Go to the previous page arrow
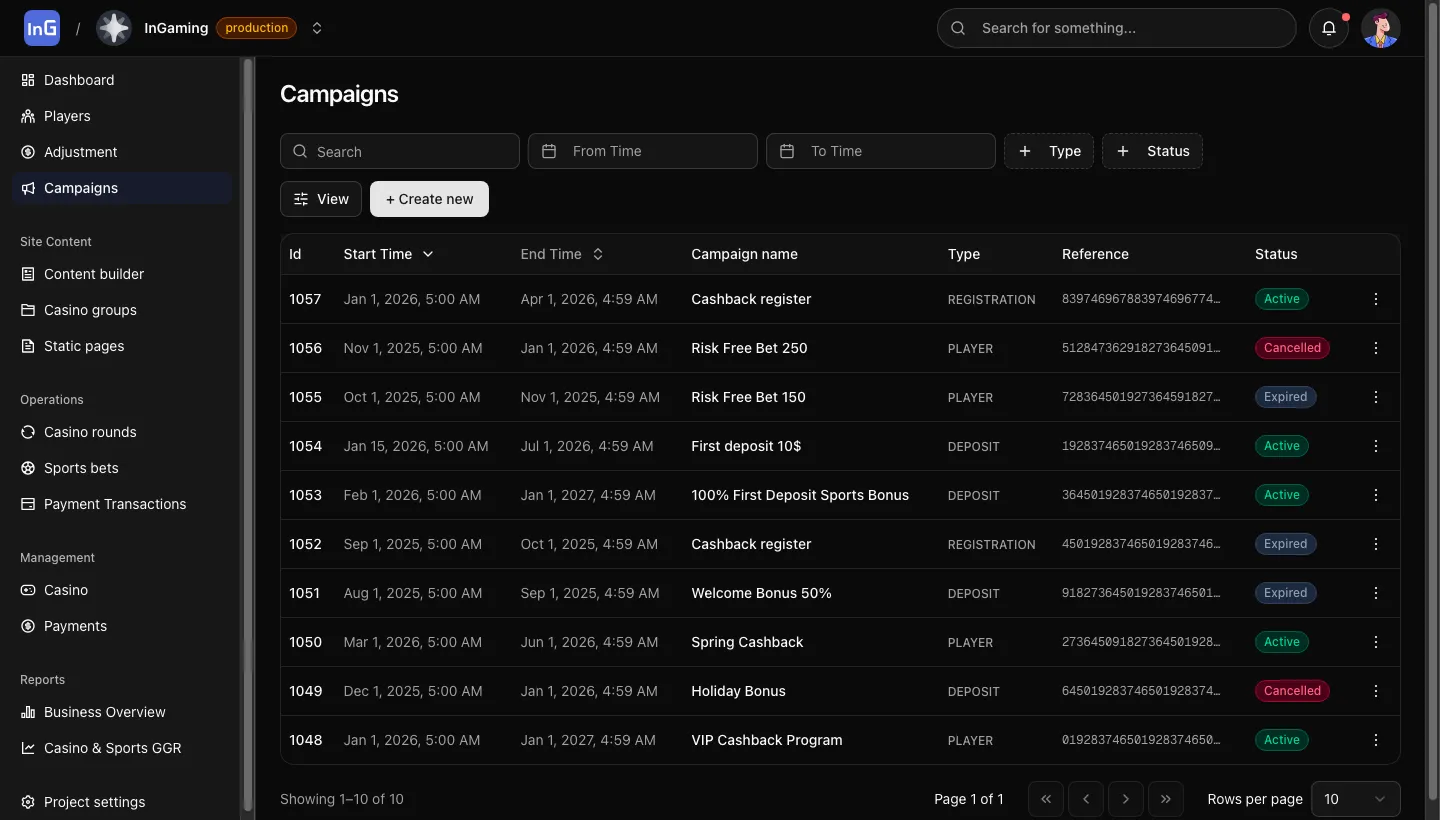This screenshot has height=820, width=1440. click(x=1086, y=799)
